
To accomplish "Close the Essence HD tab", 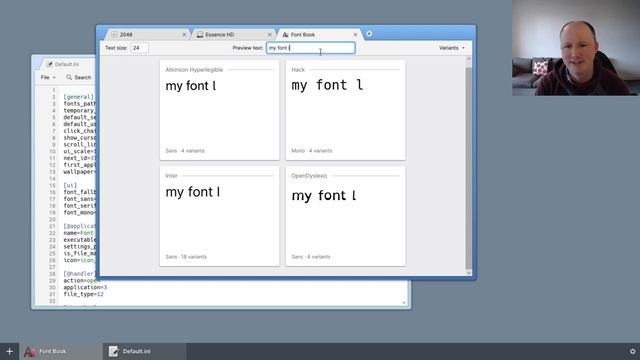I will click(x=269, y=35).
